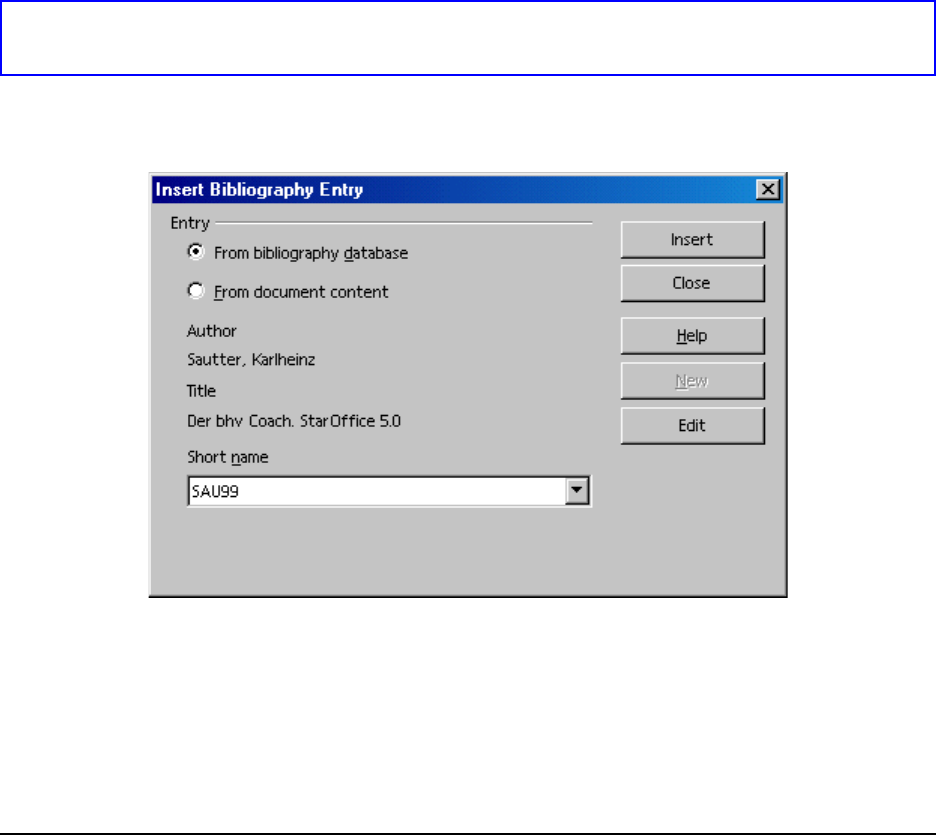Image resolution: width=936 pixels, height=835 pixels.
Task: Open Help for this dialog
Action: tap(692, 336)
